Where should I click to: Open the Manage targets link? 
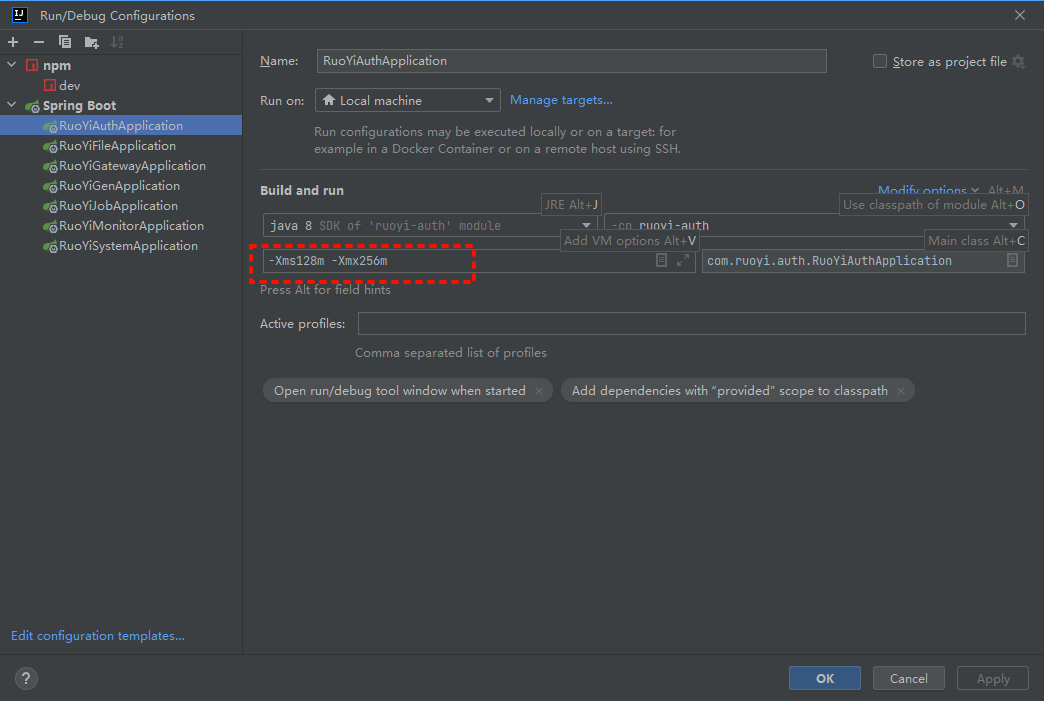click(561, 100)
